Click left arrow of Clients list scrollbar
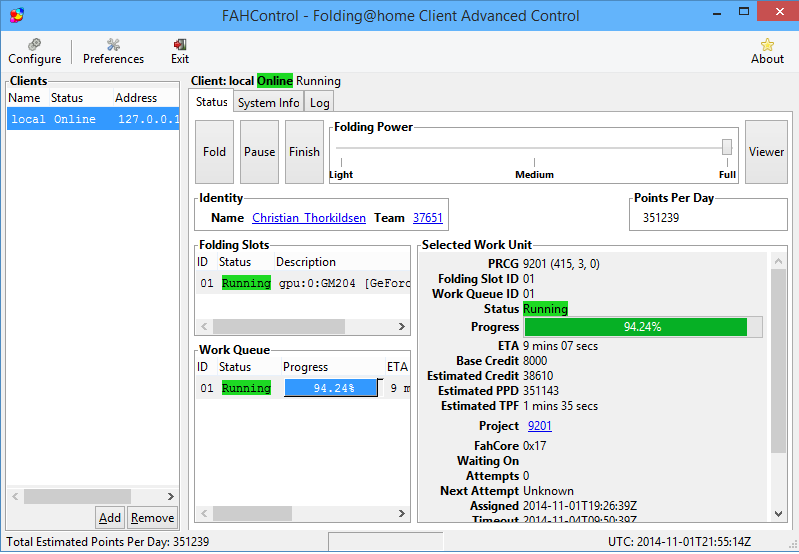The height and width of the screenshot is (554, 799). point(15,496)
